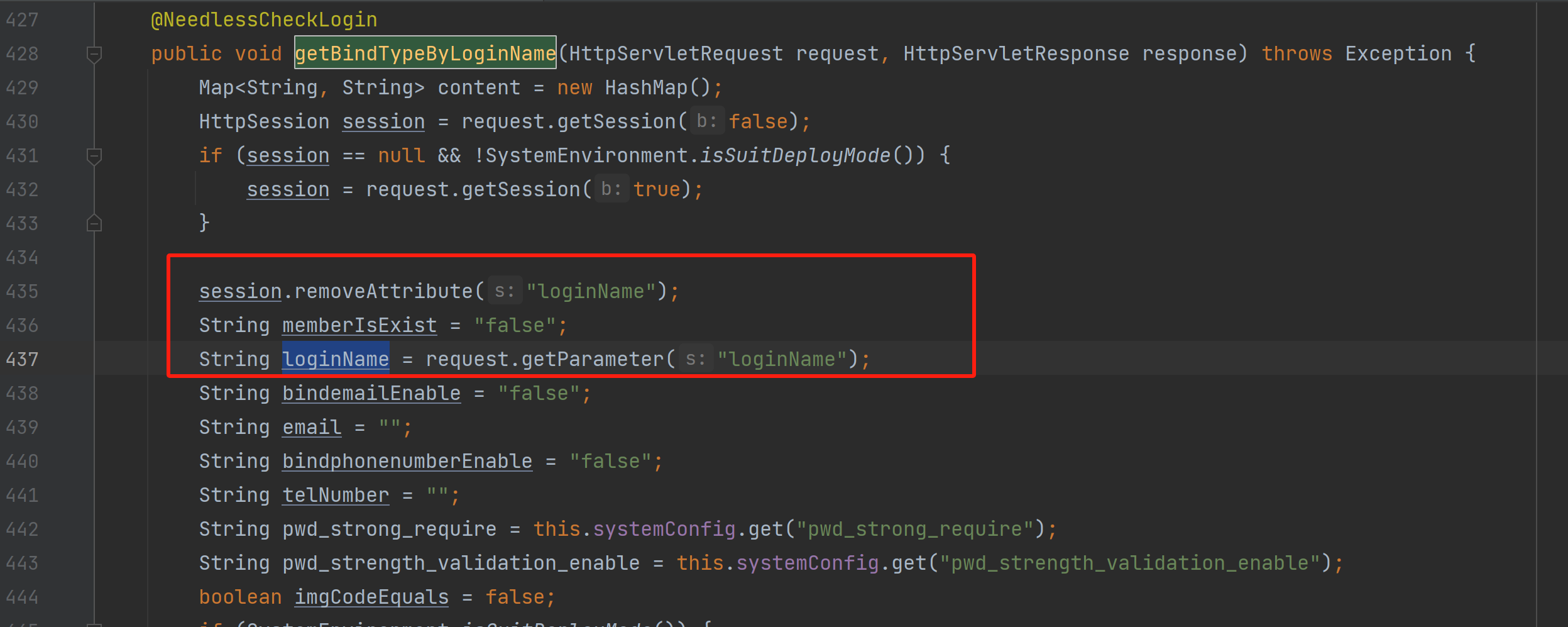Click the isSuitDeployMode method call
Screen dimensions: 1568x627
click(x=795, y=155)
